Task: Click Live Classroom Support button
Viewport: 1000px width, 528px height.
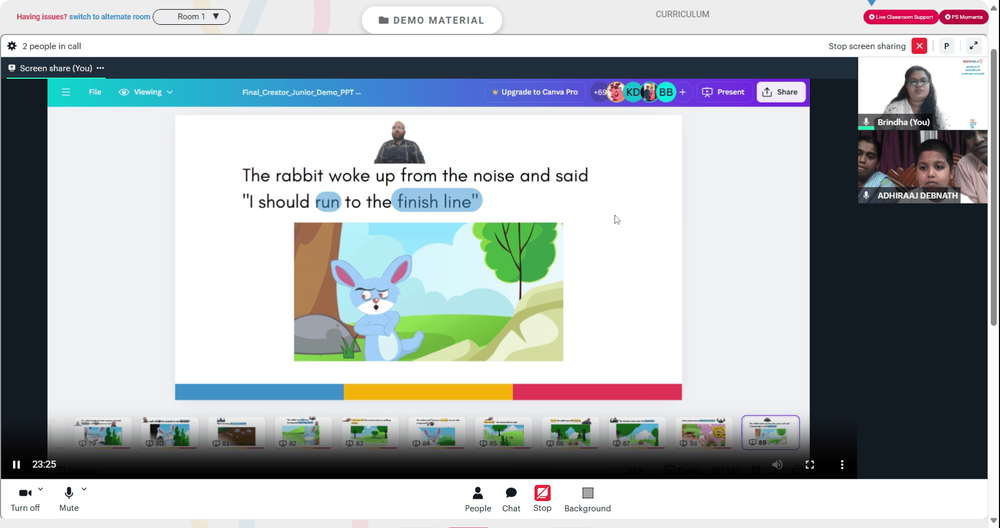Action: 901,17
